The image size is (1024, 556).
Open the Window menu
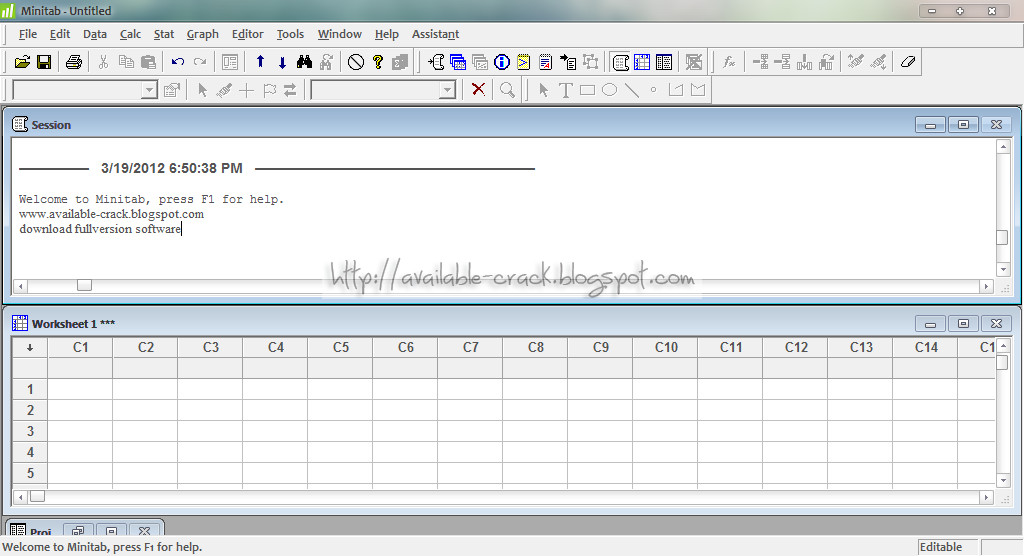coord(340,34)
